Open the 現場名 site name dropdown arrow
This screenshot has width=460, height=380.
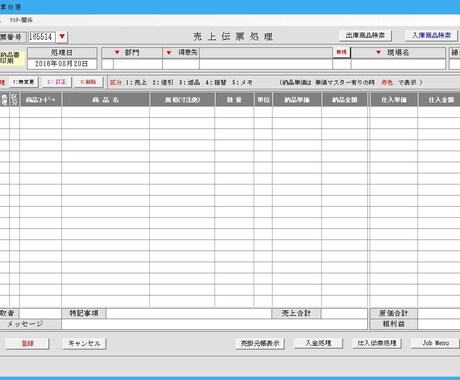coord(378,52)
